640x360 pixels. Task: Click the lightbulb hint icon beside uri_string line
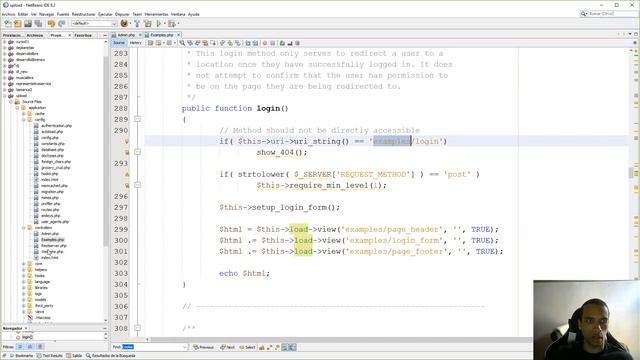[127, 141]
